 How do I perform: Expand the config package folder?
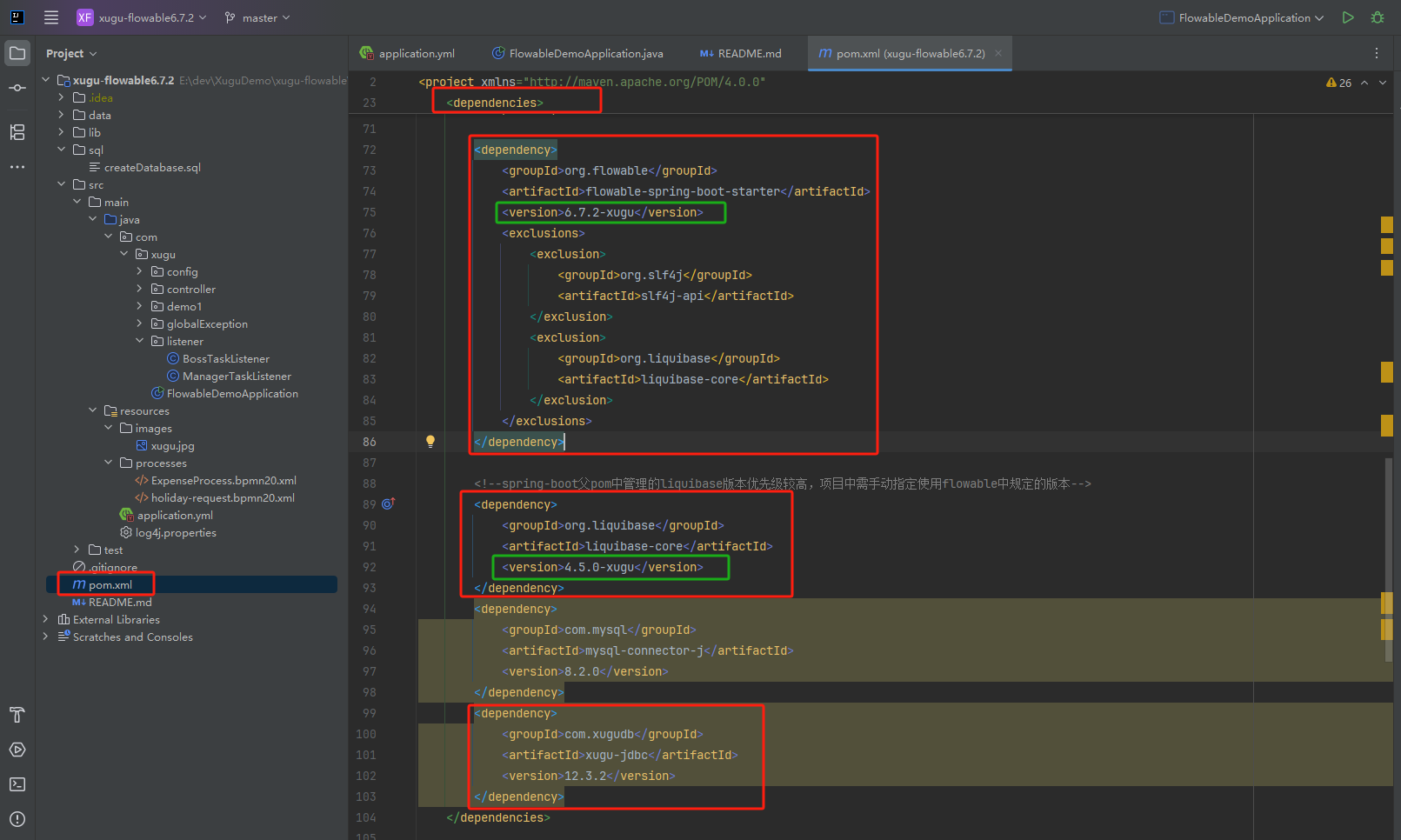tap(139, 271)
